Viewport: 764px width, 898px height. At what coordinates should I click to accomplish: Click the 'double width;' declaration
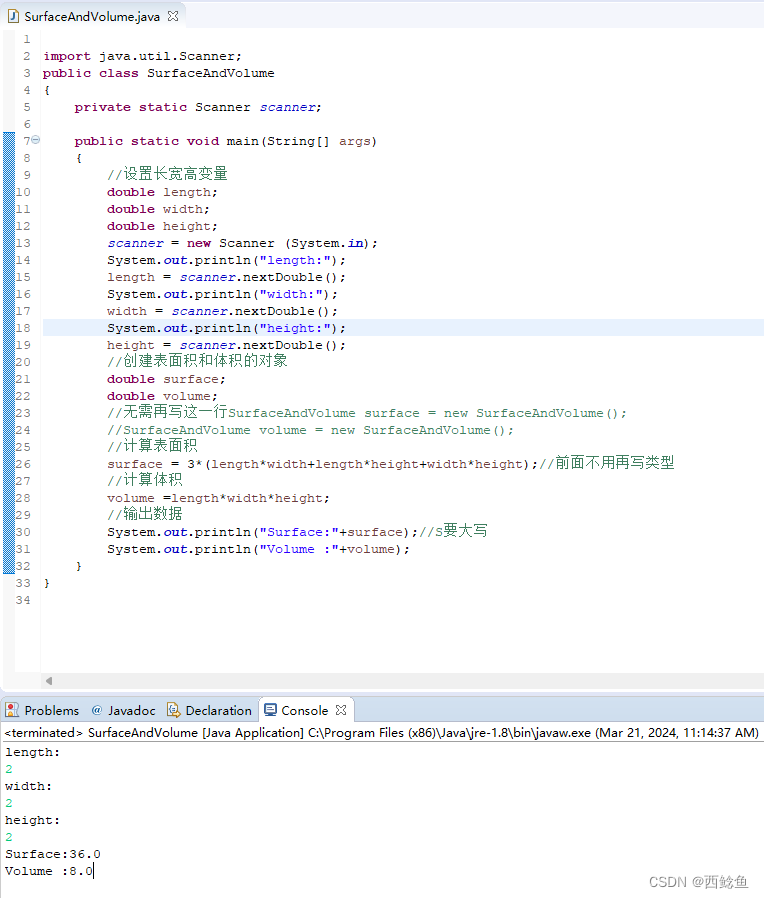tap(158, 209)
